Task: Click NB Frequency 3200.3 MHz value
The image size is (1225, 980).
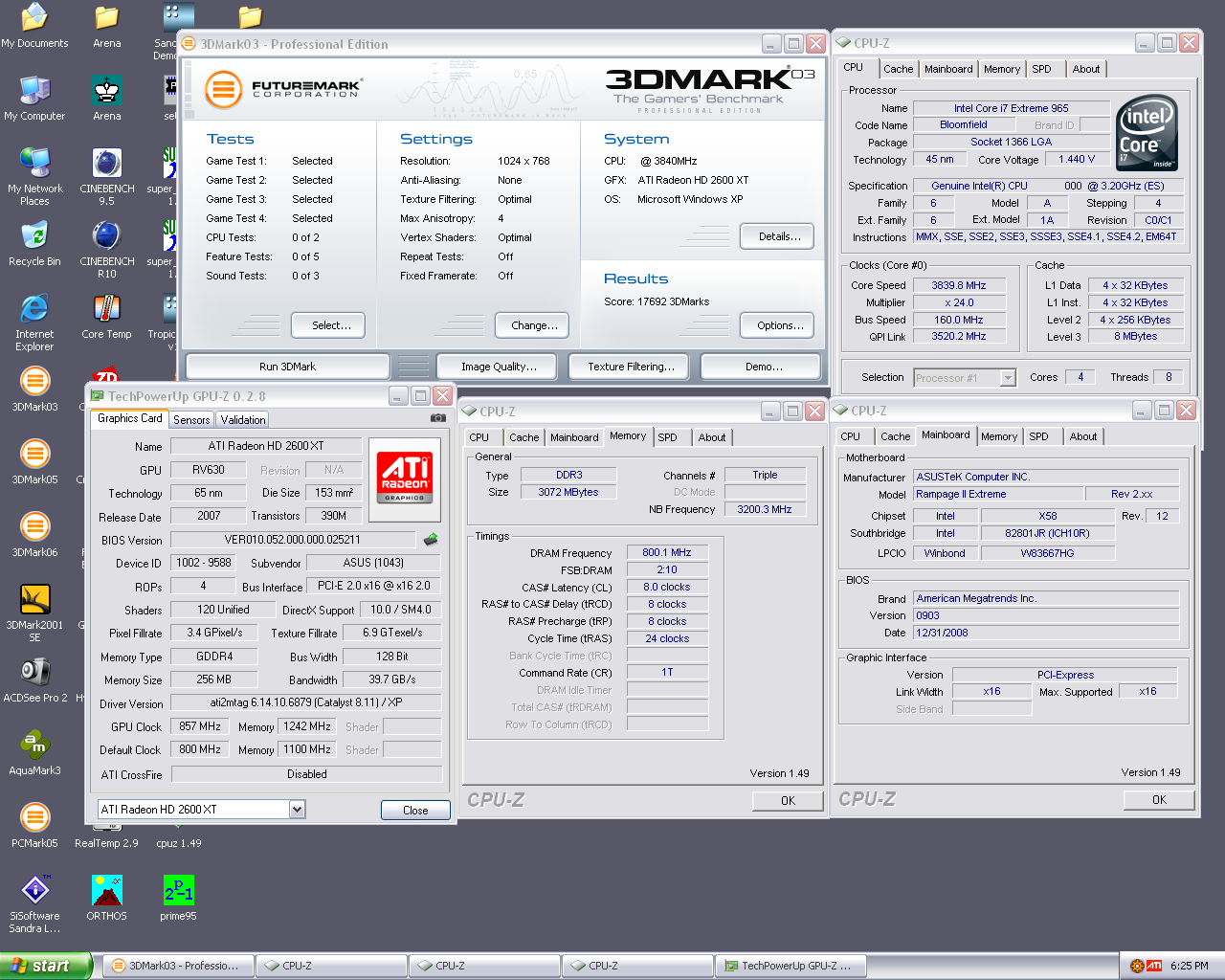Action: [765, 509]
